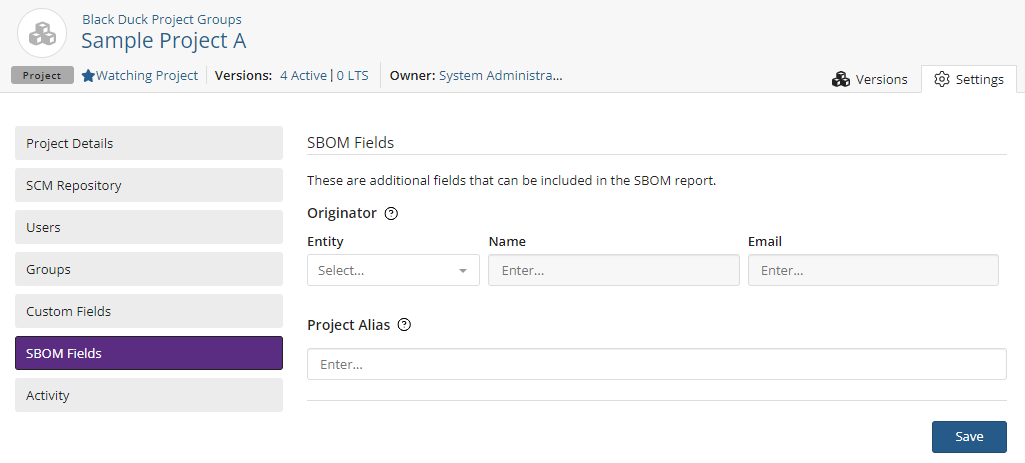Viewport: 1025px width, 463px height.
Task: Open the Users settings section
Action: (x=148, y=227)
